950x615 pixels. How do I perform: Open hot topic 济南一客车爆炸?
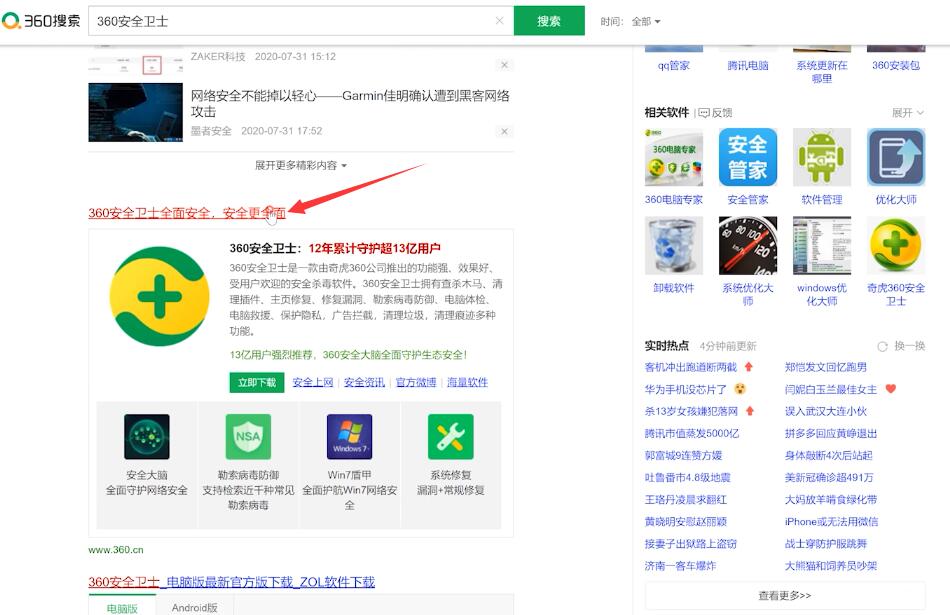tap(680, 566)
